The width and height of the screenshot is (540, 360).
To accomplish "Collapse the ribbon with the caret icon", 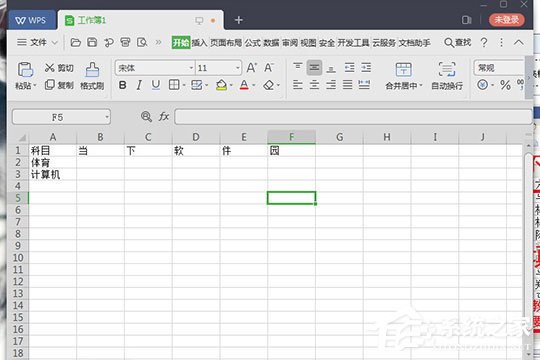I will (x=519, y=42).
